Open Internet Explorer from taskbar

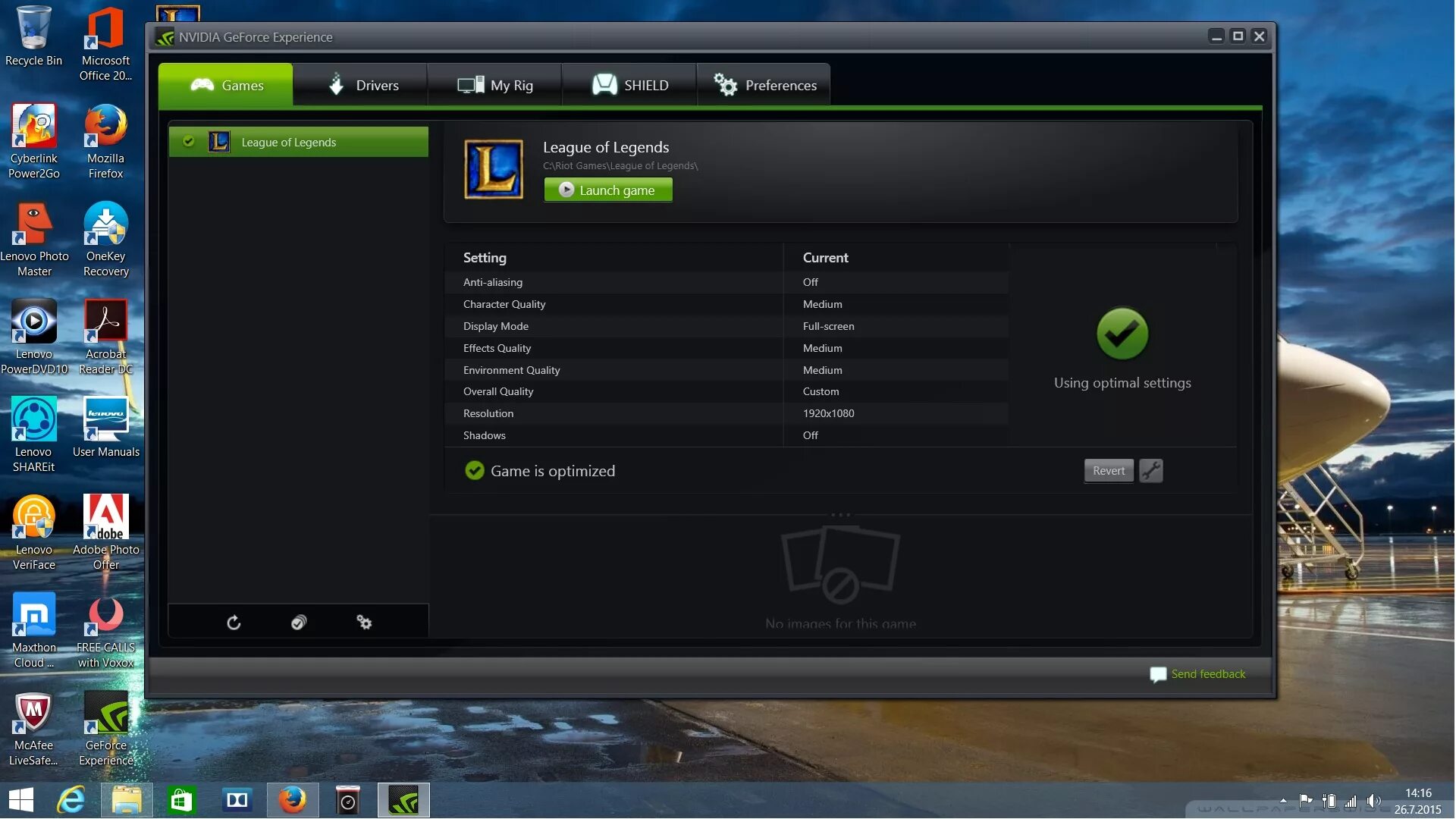[71, 800]
